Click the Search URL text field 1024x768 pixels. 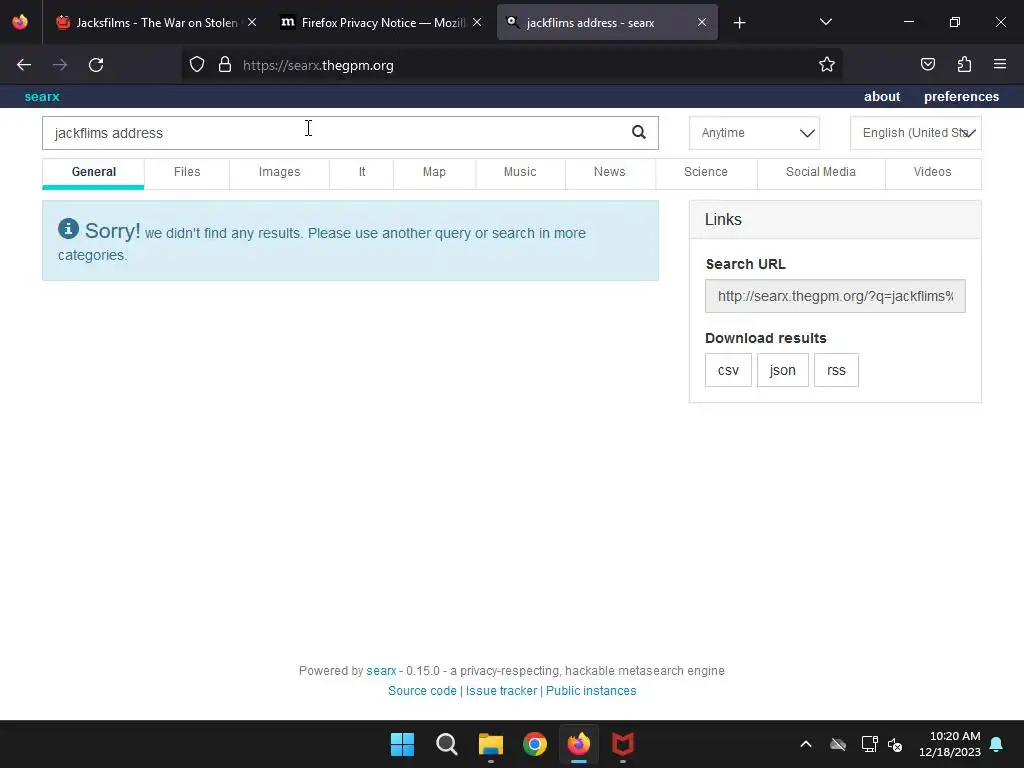click(x=835, y=296)
